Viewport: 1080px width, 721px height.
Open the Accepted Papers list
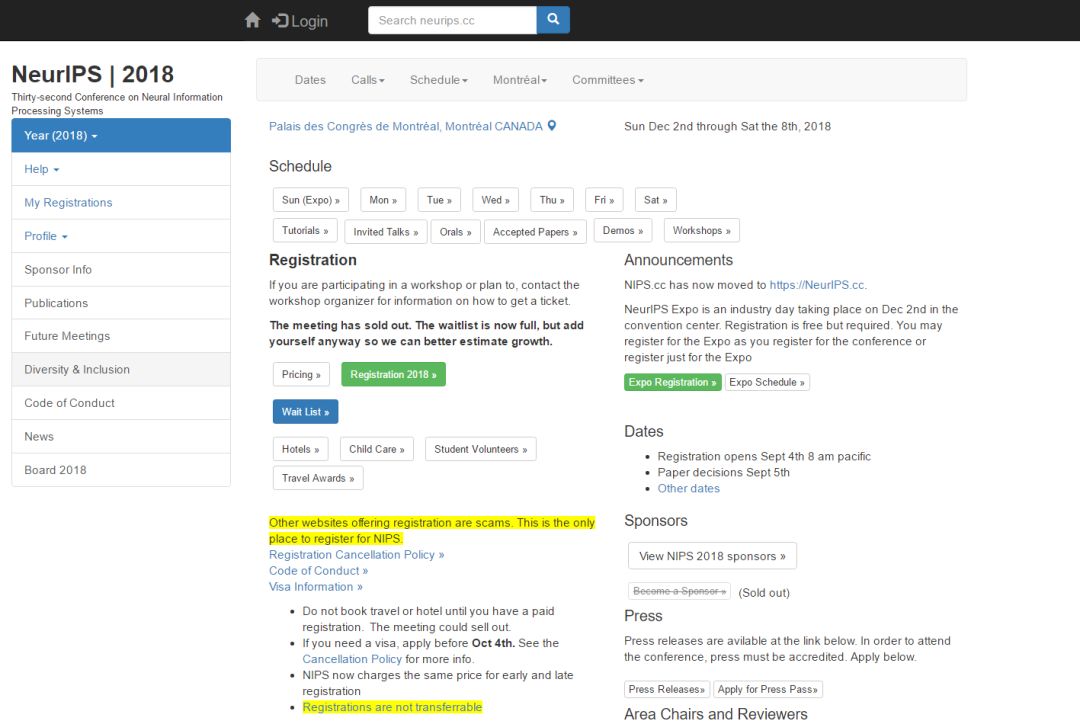(535, 232)
